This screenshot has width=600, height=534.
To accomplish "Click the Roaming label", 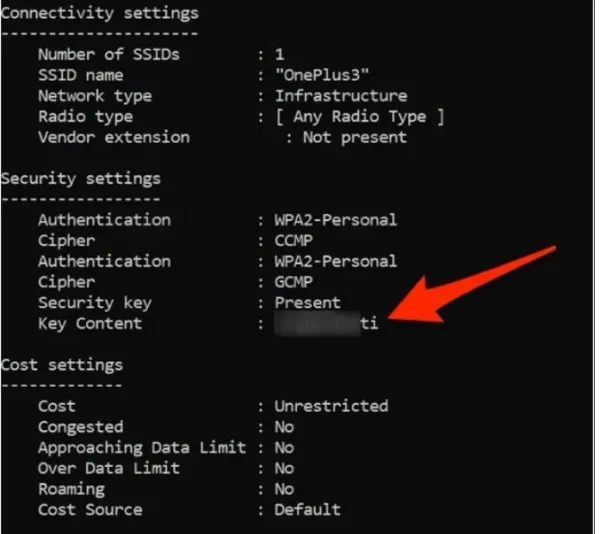I will [71, 489].
